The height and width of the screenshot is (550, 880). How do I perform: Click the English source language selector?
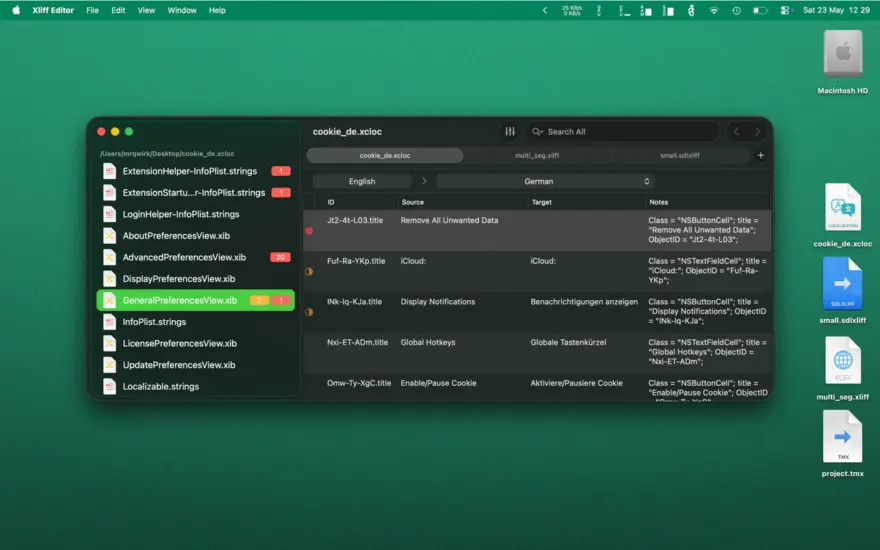[362, 181]
